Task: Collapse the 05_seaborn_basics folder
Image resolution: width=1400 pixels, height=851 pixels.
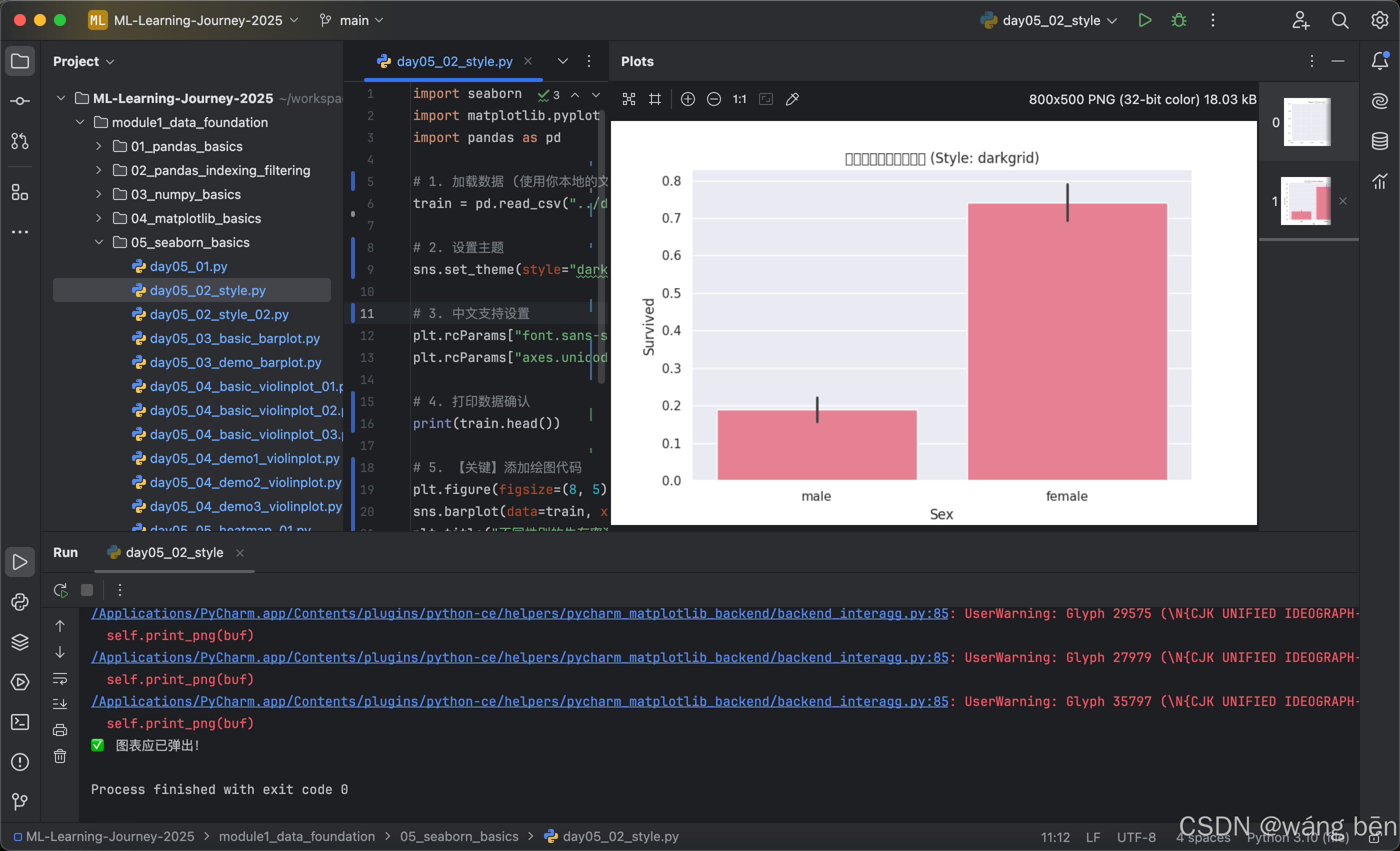Action: tap(99, 242)
